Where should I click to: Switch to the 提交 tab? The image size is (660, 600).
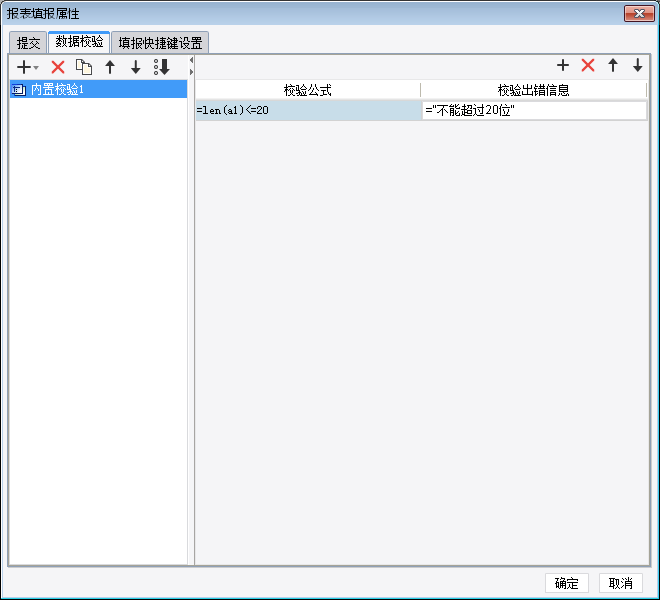[28, 43]
